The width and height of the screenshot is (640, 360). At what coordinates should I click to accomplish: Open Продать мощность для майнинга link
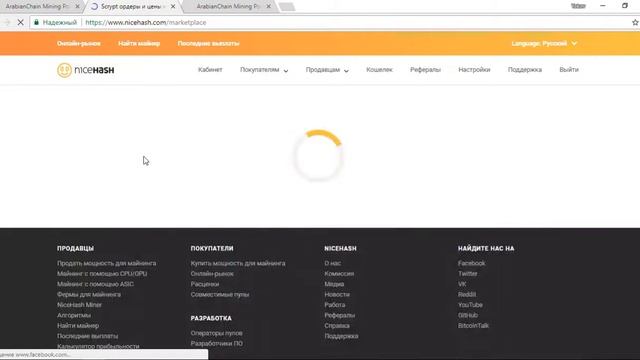107,263
